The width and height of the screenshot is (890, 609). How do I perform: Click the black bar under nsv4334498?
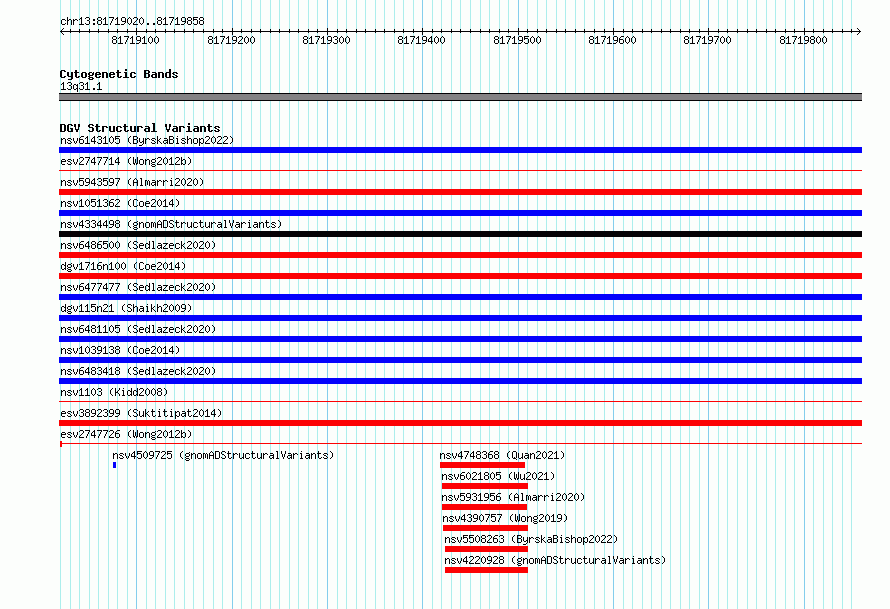(x=460, y=234)
